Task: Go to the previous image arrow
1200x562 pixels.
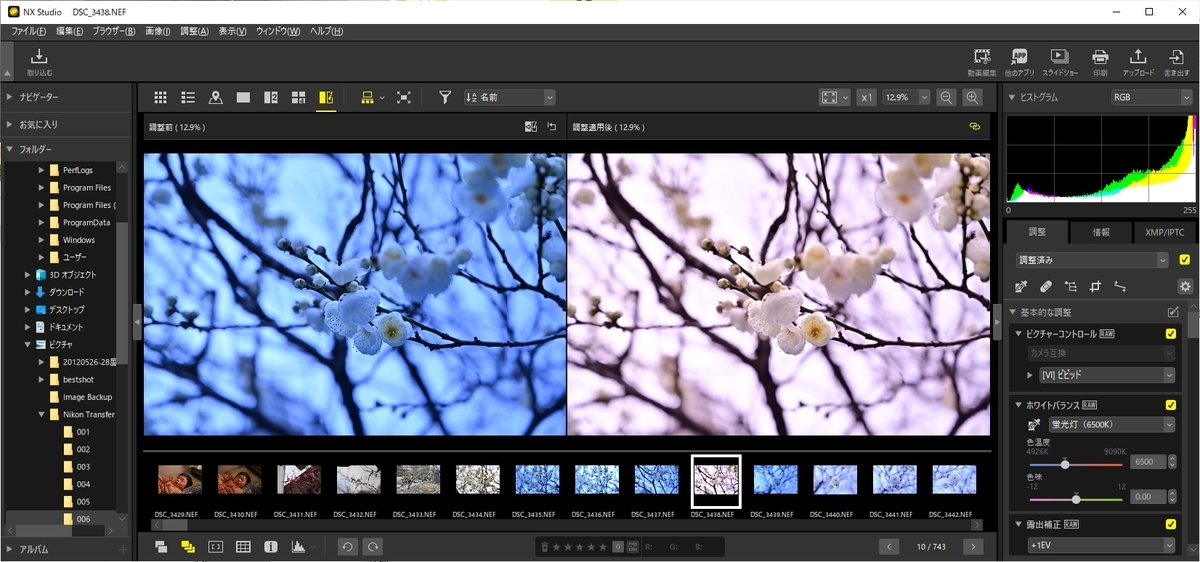Action: click(x=889, y=546)
